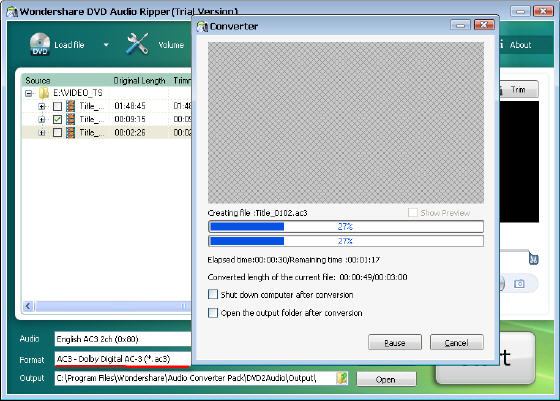Click the Converter preview area

tap(346, 122)
